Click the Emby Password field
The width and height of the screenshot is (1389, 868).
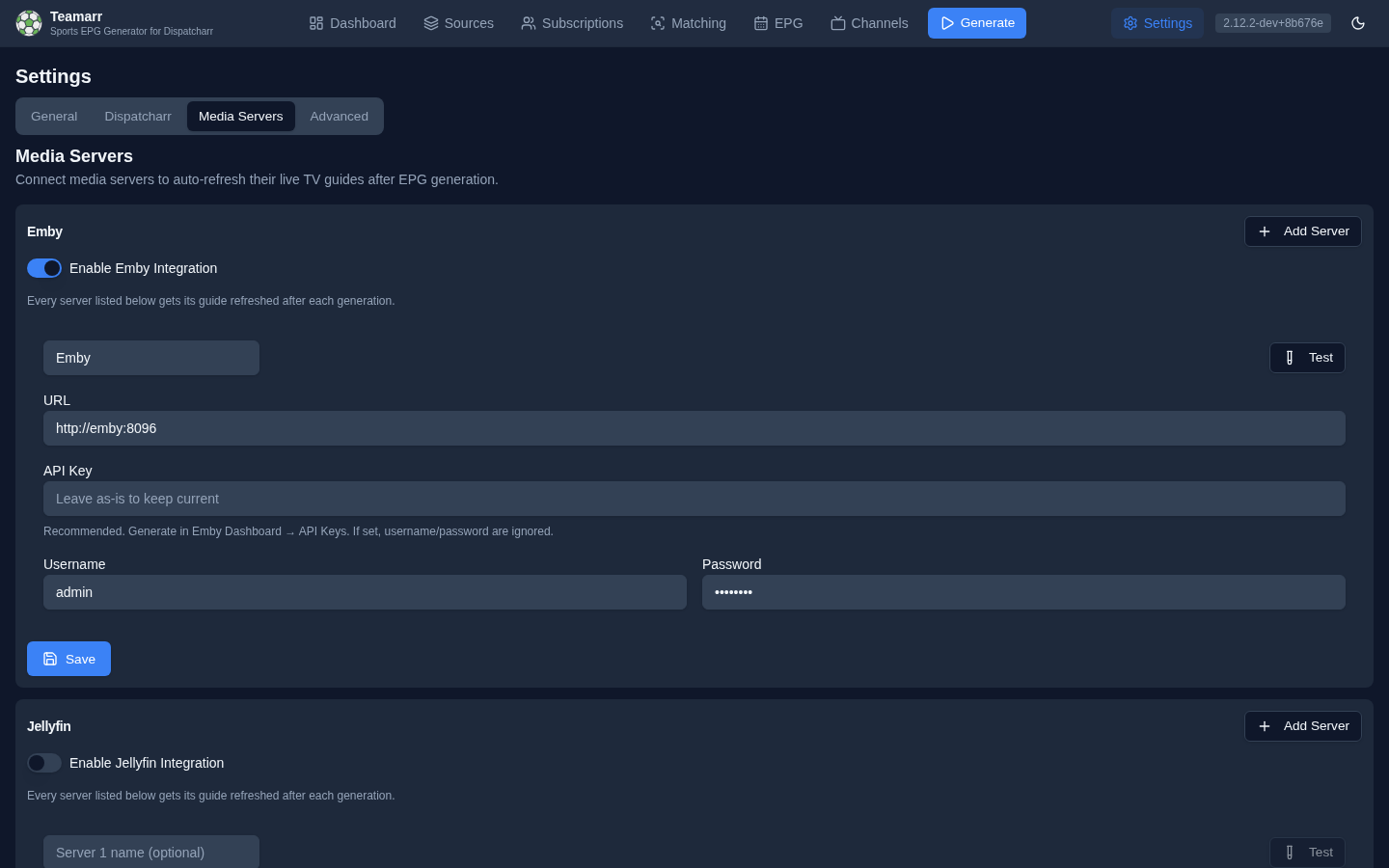[1023, 592]
